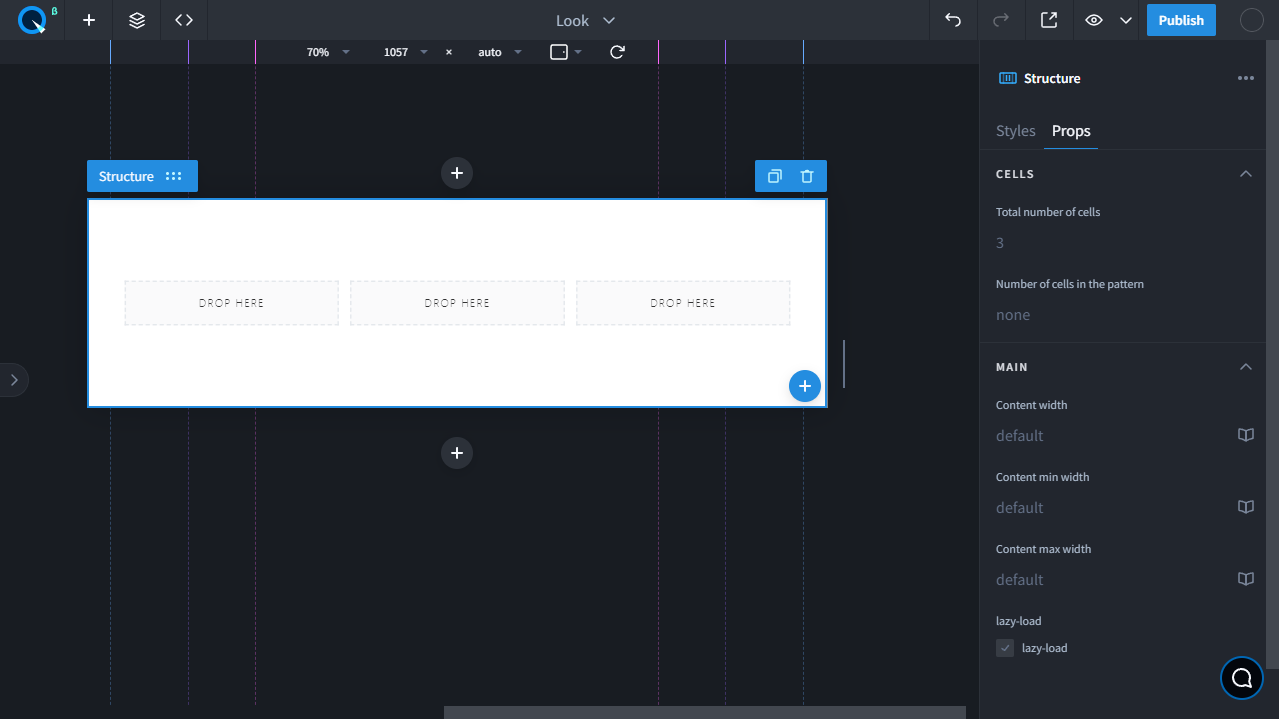The height and width of the screenshot is (719, 1279).
Task: Switch to the Styles tab
Action: (x=1016, y=131)
